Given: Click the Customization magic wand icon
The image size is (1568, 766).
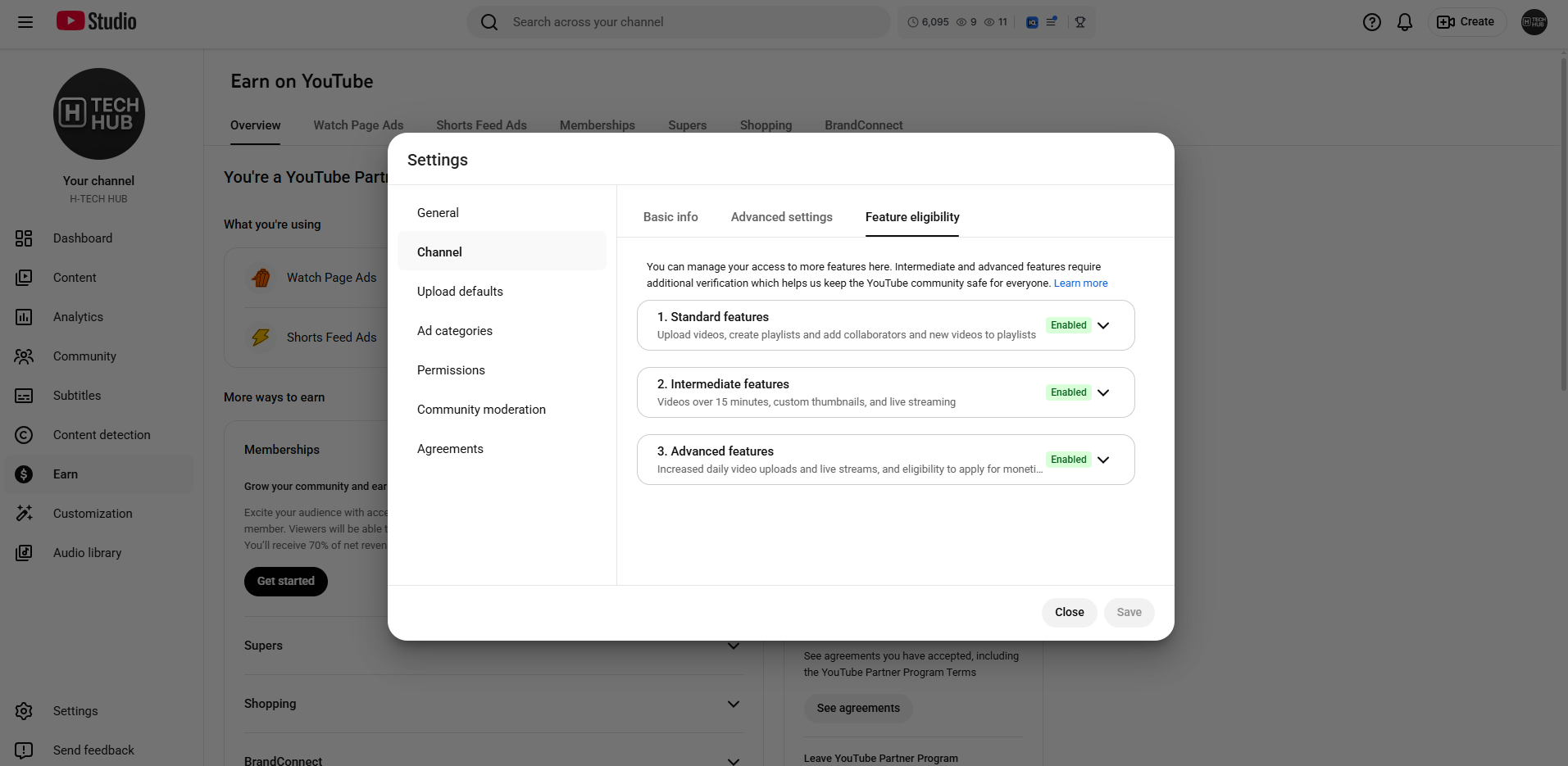Looking at the screenshot, I should point(24,514).
